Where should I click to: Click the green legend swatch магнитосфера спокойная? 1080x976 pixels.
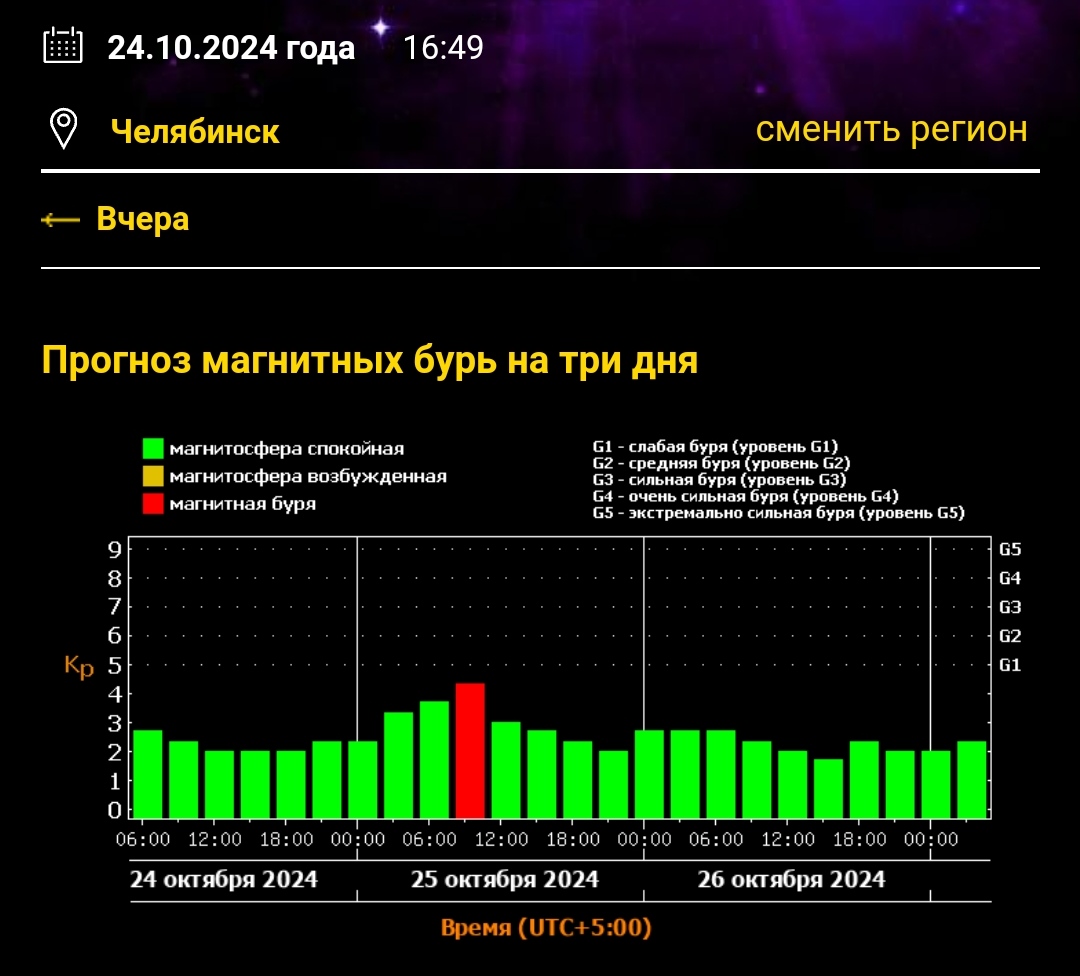153,448
